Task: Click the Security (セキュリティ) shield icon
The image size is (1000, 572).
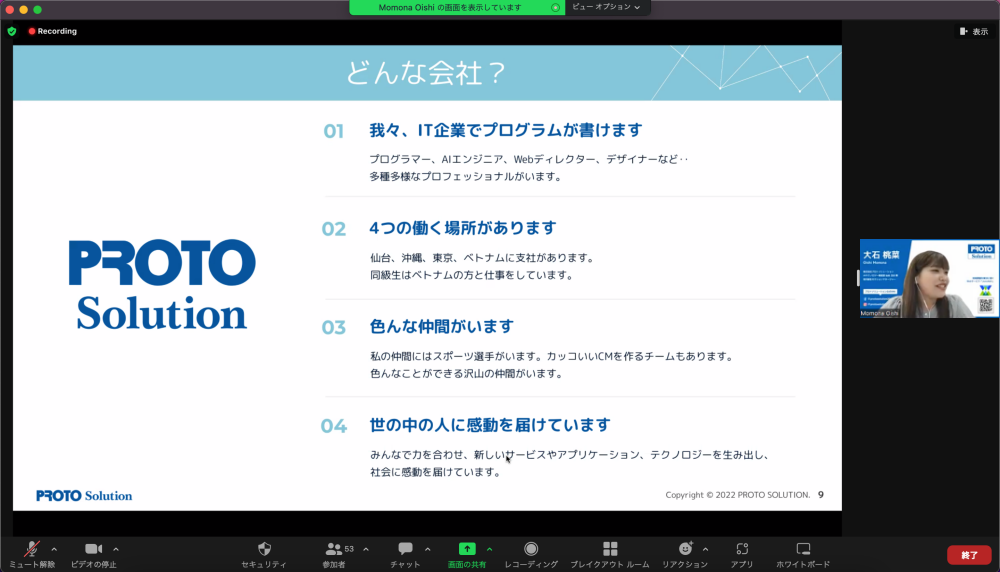Action: pos(264,549)
